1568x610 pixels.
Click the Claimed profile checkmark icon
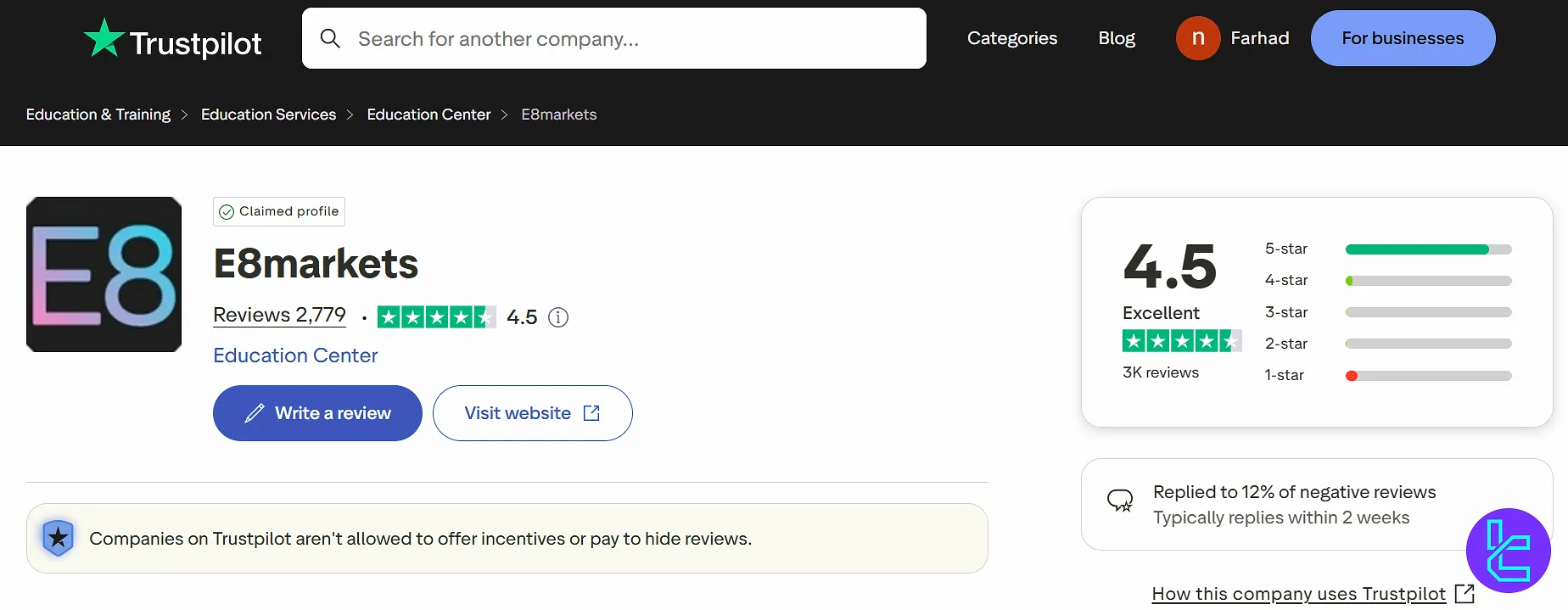pyautogui.click(x=226, y=211)
